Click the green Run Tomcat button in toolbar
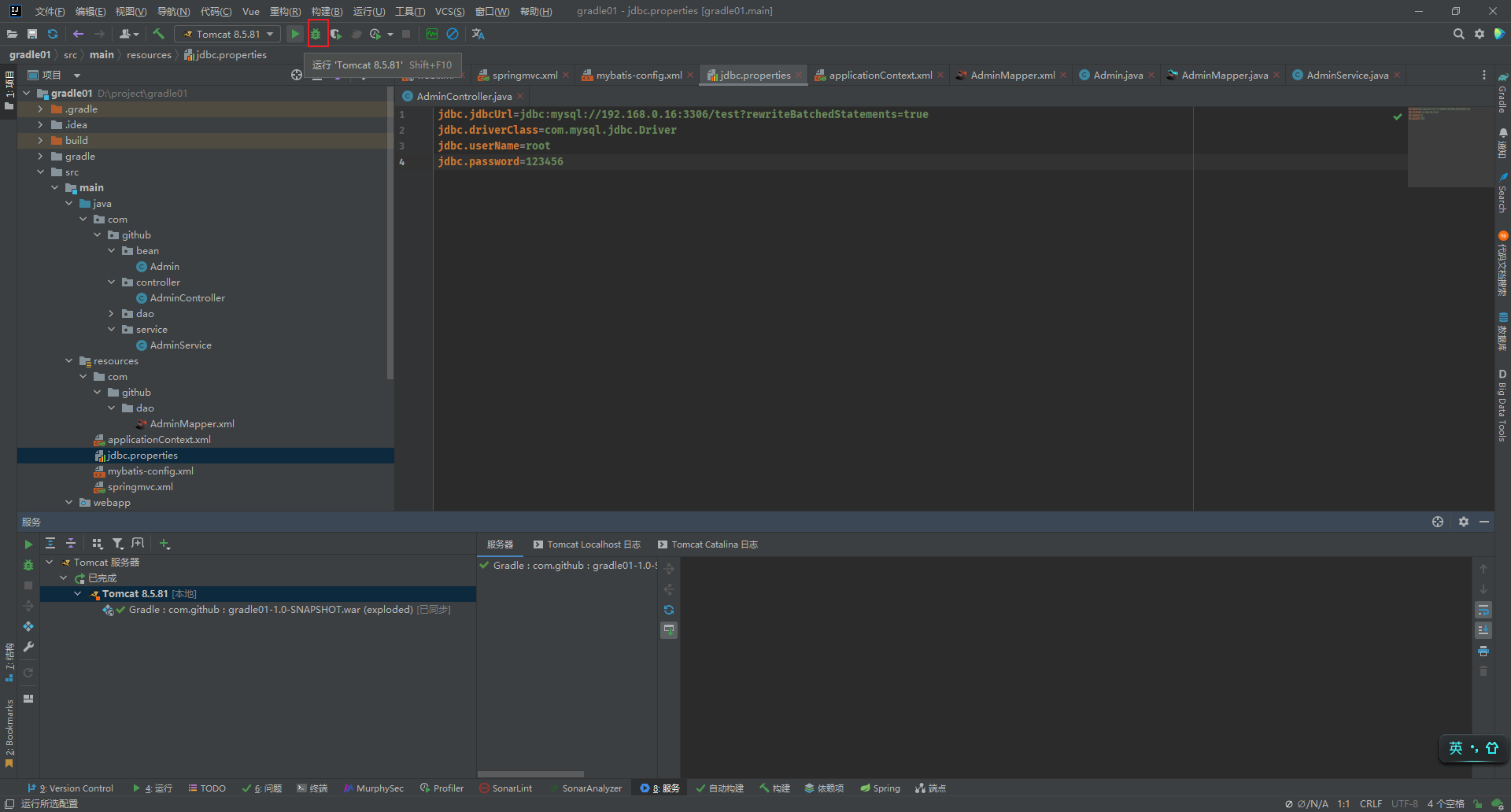The image size is (1511, 812). (x=295, y=34)
